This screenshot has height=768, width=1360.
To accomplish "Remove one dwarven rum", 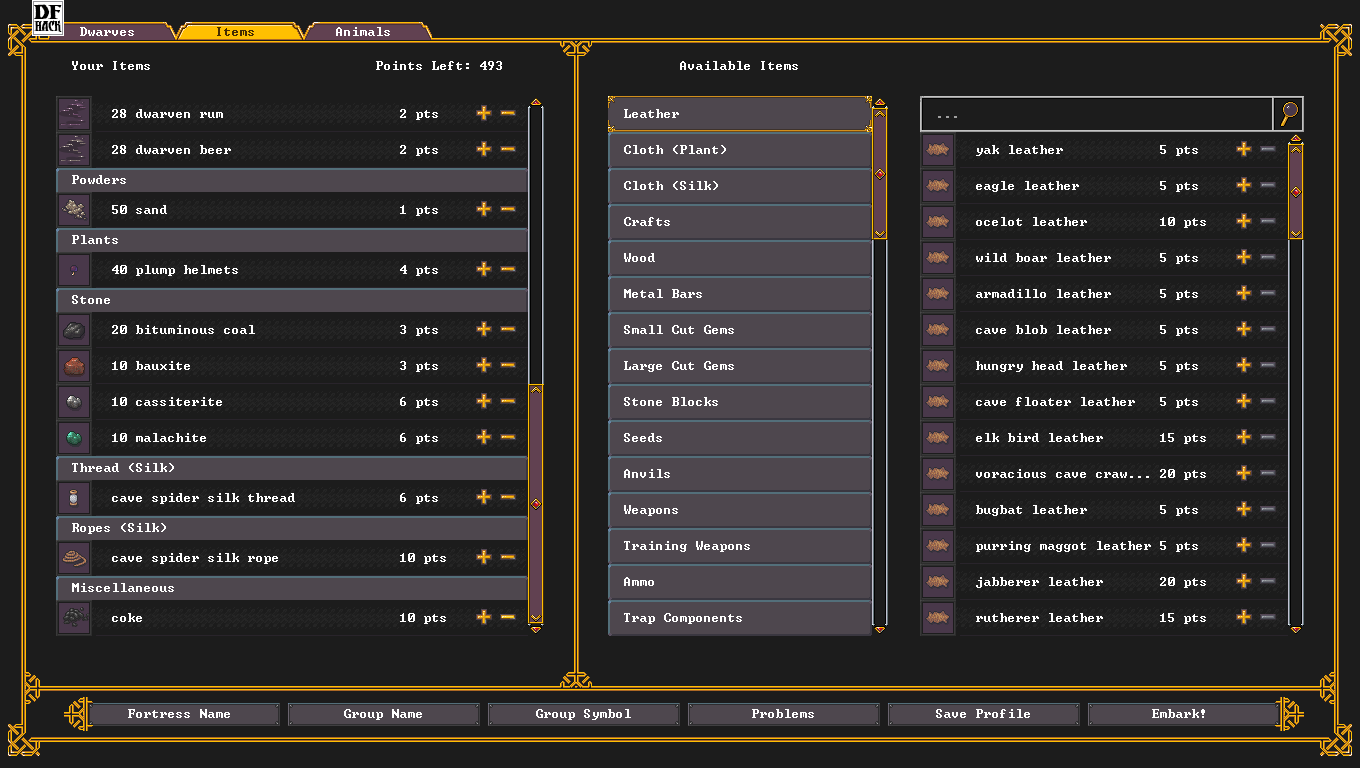I will pos(508,113).
